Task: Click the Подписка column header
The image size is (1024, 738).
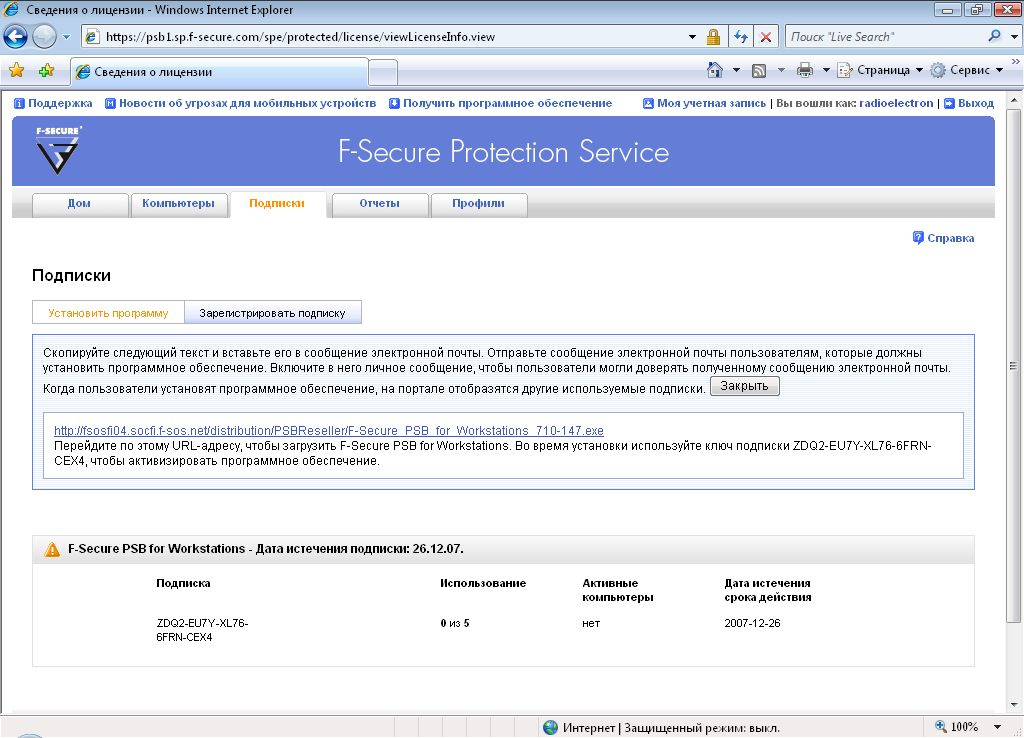Action: pos(184,583)
